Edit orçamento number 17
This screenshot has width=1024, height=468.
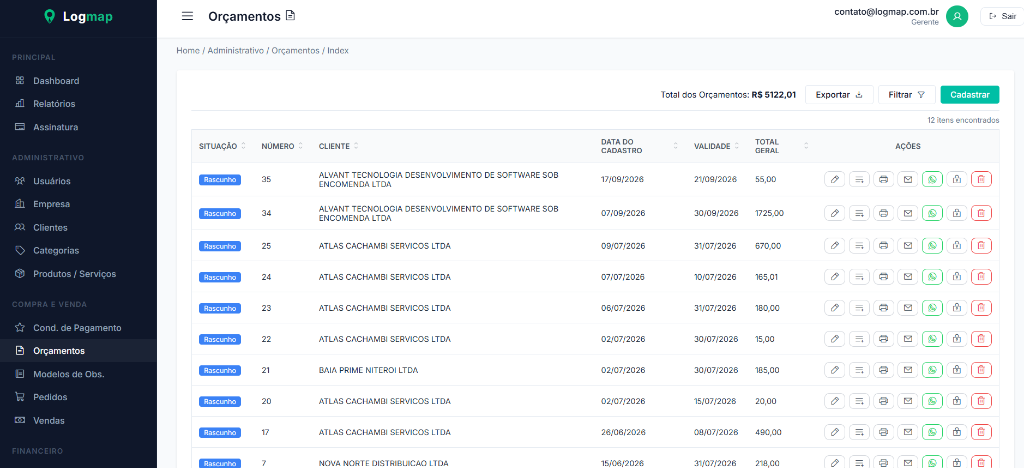(835, 432)
